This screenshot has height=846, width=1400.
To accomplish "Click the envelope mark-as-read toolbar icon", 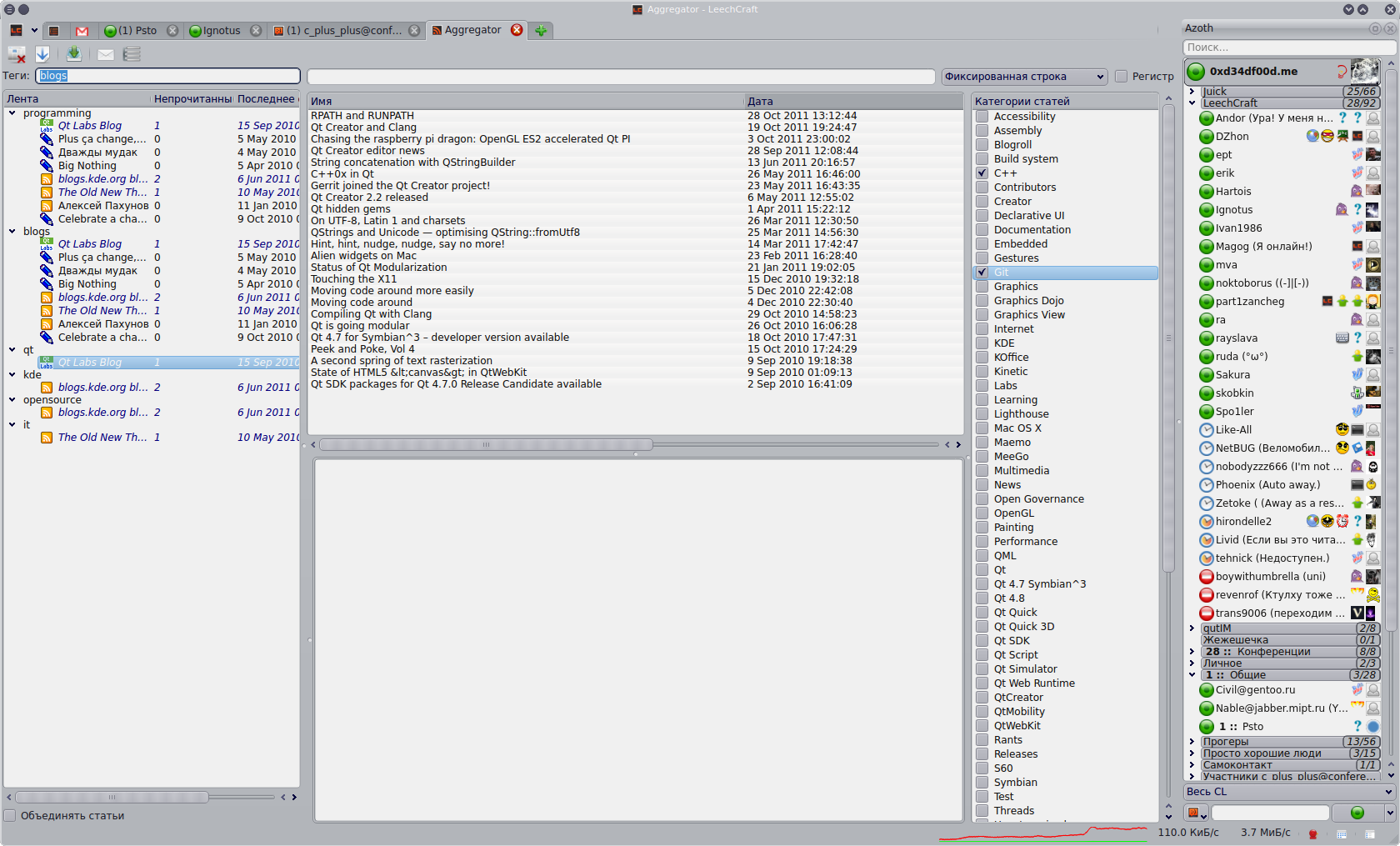I will 106,55.
